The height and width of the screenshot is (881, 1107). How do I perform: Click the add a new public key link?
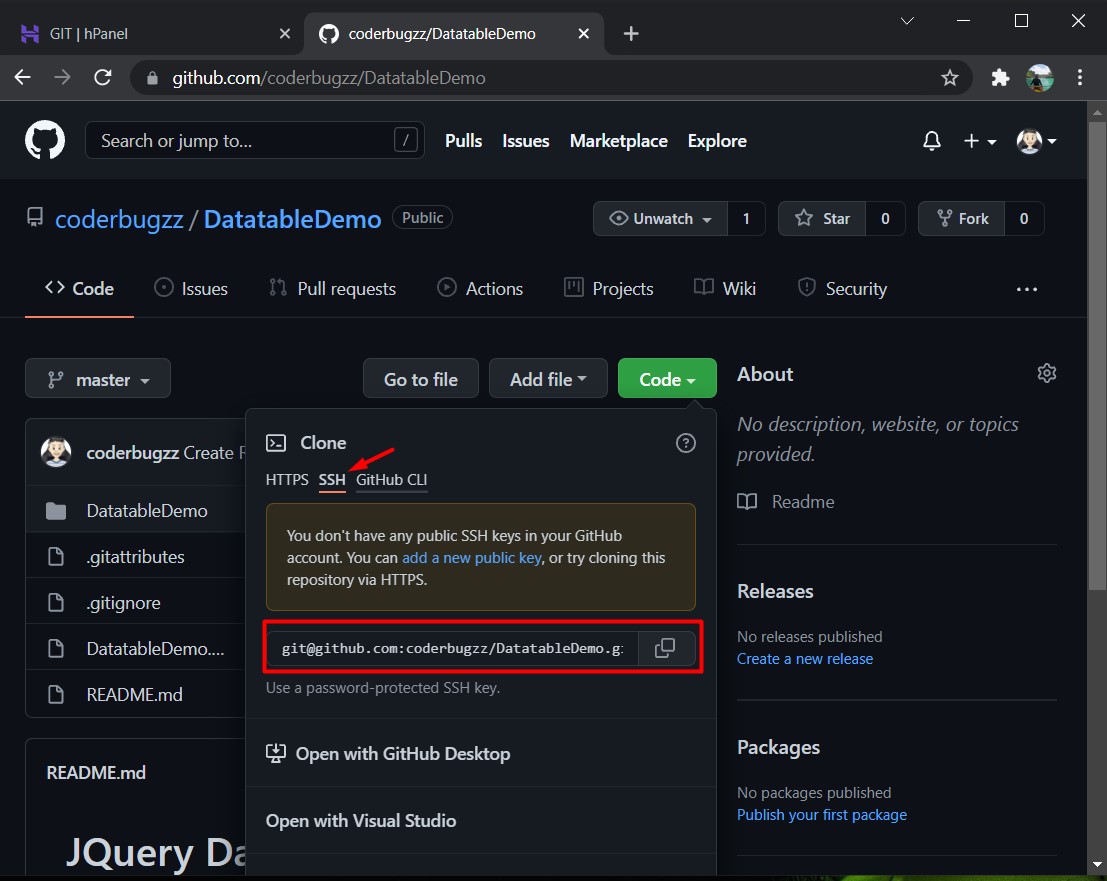(471, 557)
